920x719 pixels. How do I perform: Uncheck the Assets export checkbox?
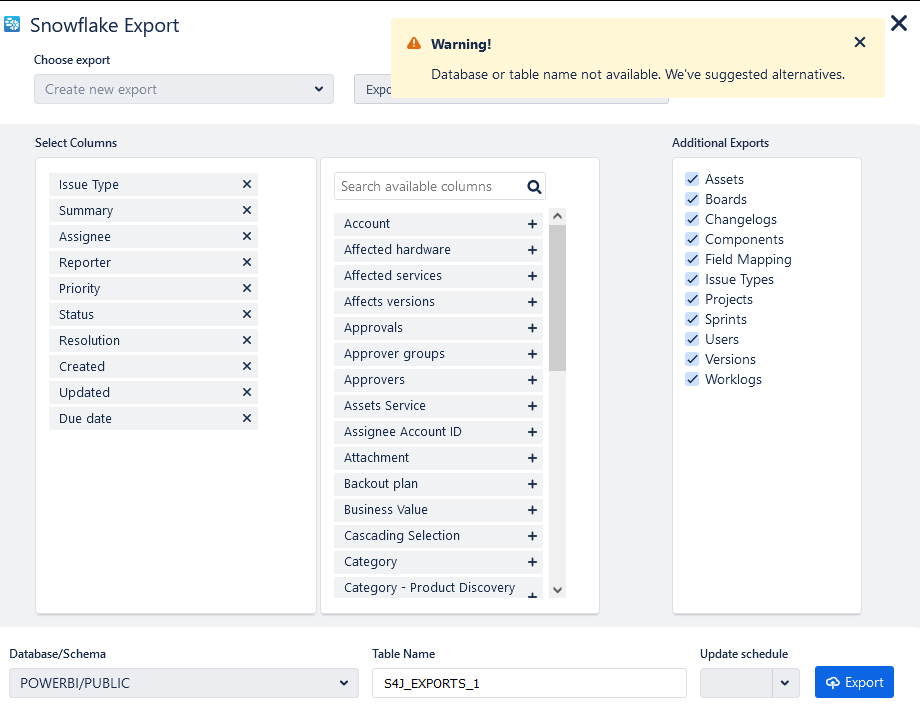click(692, 179)
